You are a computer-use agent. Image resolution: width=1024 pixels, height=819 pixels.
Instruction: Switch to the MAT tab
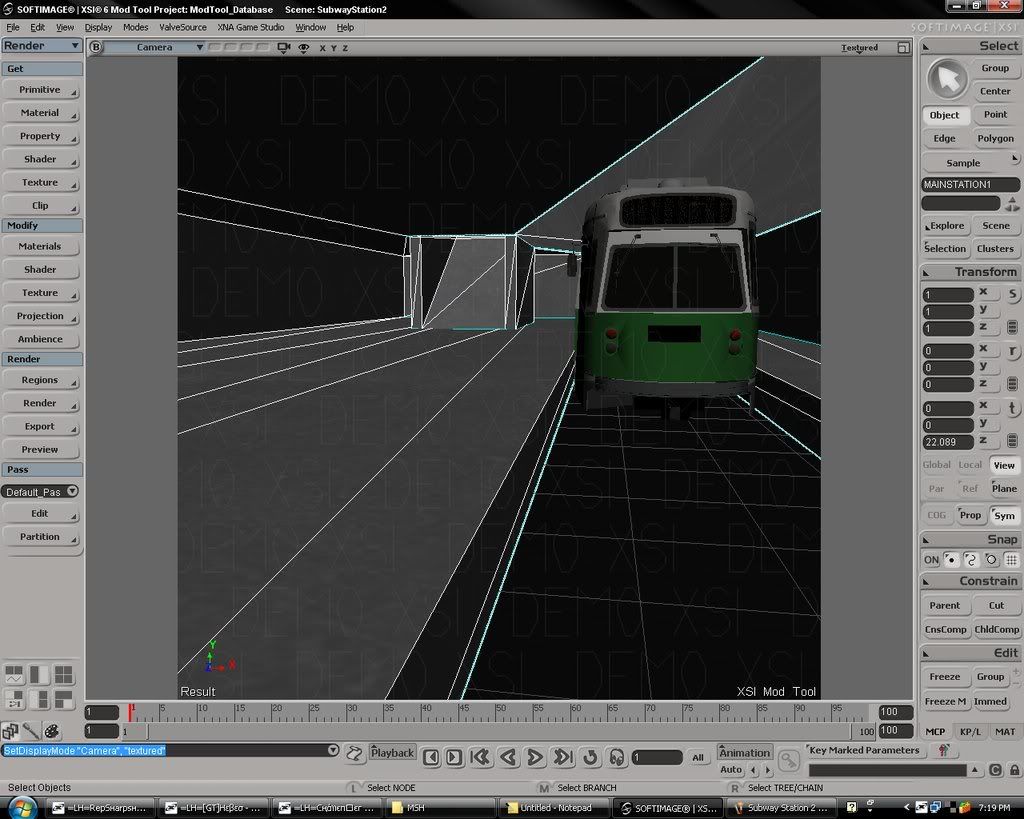tap(1004, 731)
